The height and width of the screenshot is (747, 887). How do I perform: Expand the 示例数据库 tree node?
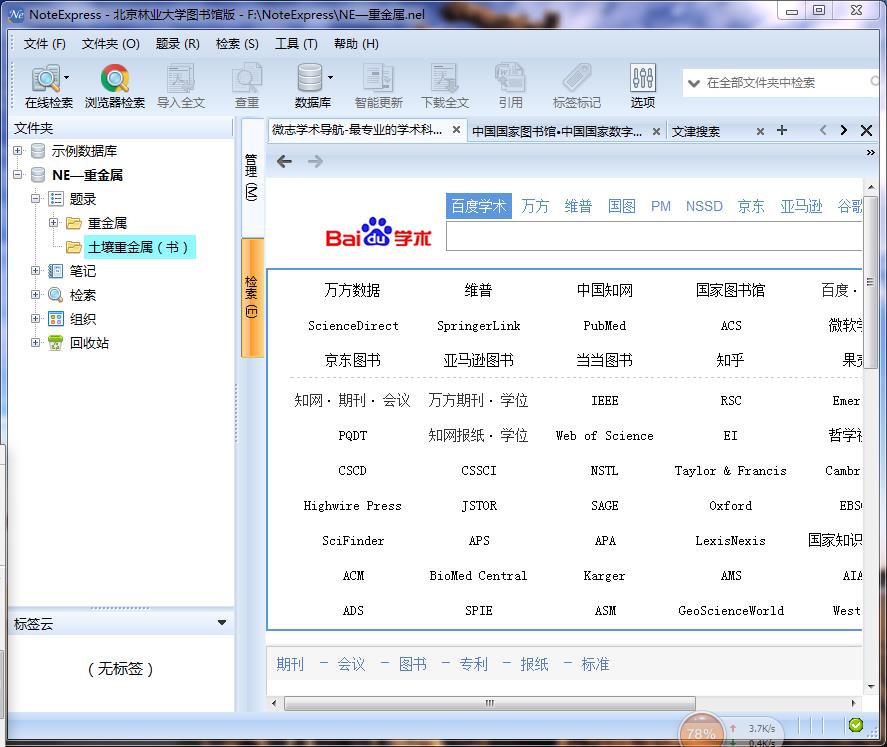coord(18,151)
